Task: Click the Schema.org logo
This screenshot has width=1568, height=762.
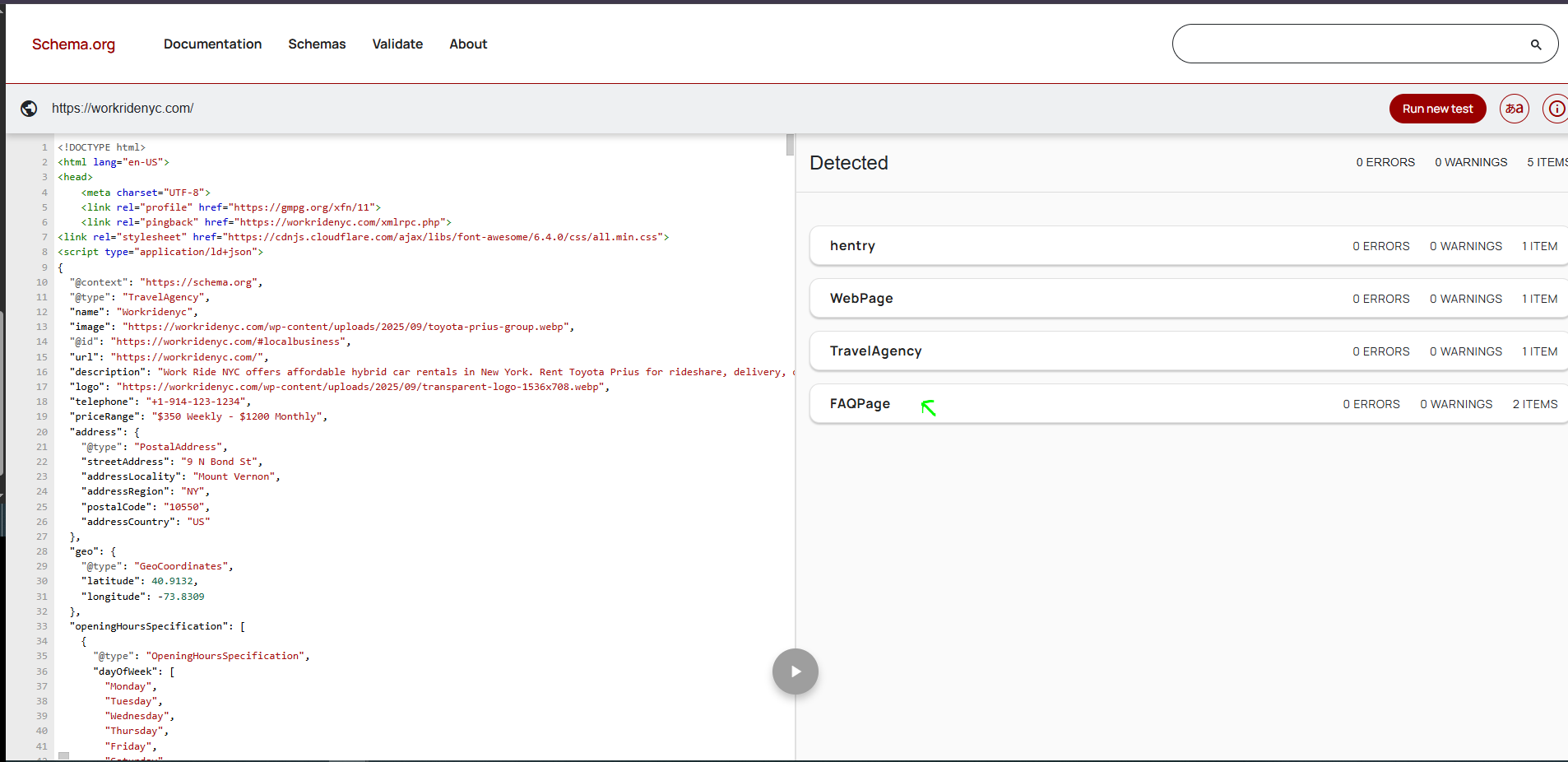Action: point(73,44)
